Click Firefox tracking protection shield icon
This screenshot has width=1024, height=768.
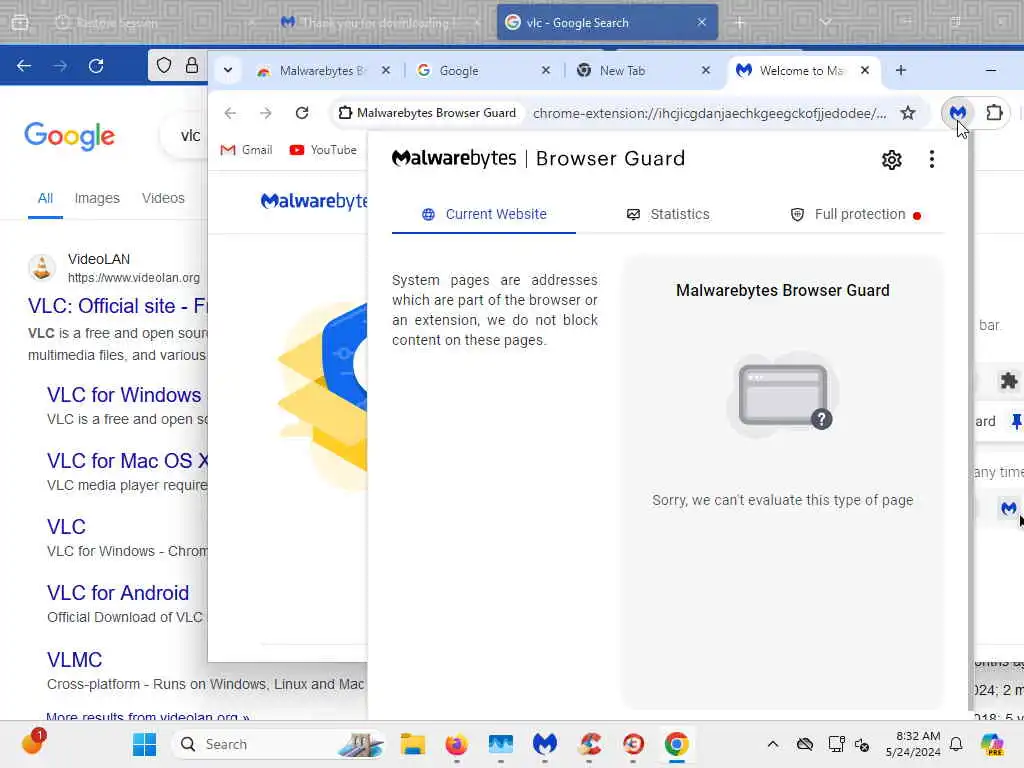point(164,66)
